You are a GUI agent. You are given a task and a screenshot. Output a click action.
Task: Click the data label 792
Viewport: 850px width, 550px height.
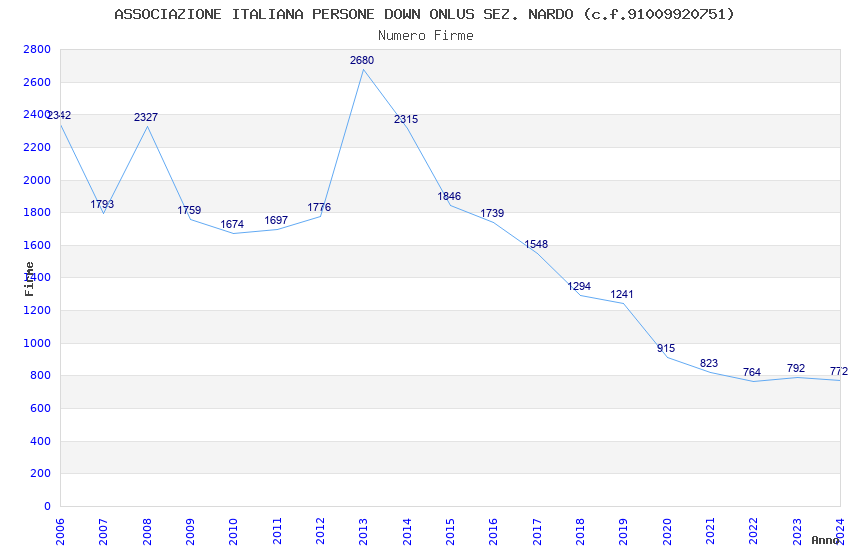pos(796,368)
